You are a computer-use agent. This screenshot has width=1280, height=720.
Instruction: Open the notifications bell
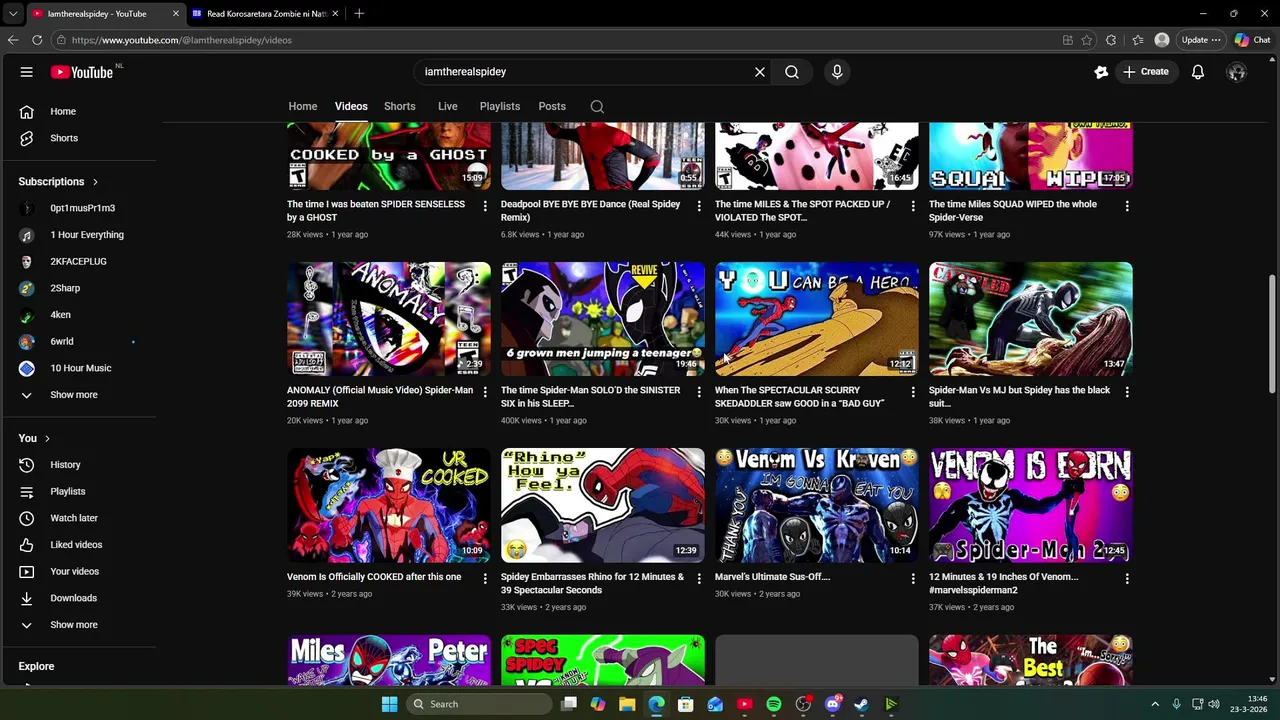pyautogui.click(x=1198, y=72)
